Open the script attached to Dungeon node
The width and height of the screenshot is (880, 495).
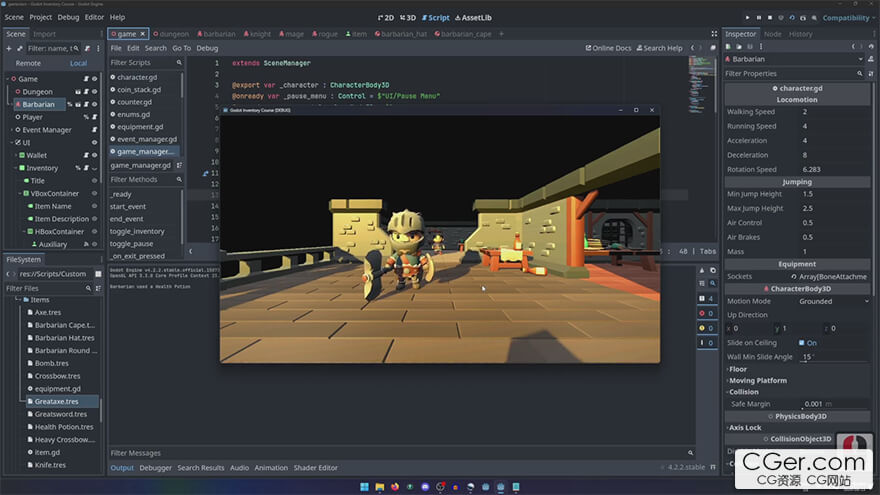[86, 91]
